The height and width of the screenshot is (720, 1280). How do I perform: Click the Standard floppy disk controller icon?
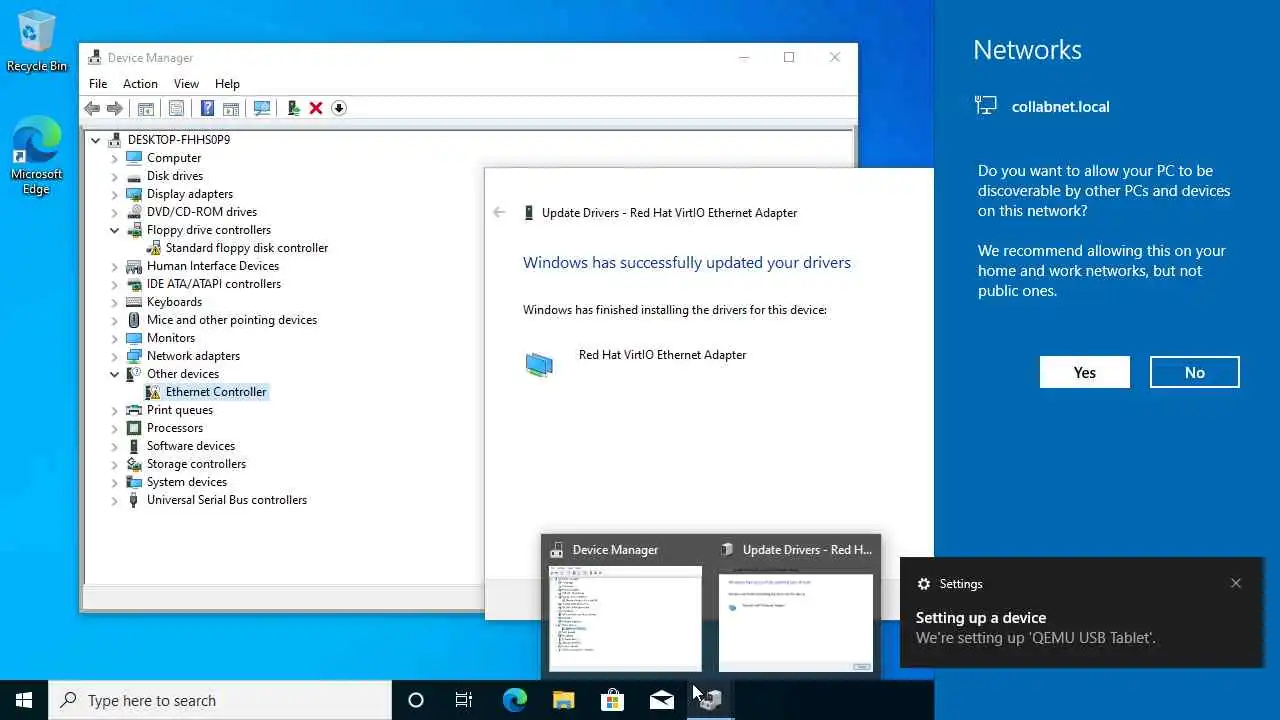pyautogui.click(x=153, y=248)
